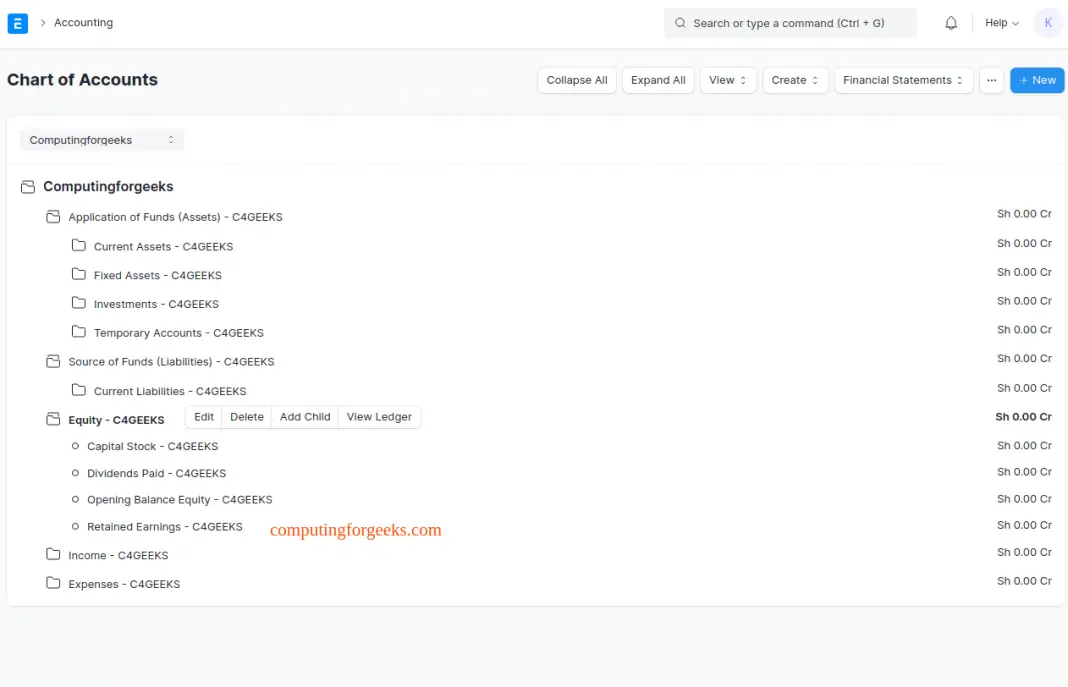Viewport: 1068px width, 687px height.
Task: Click the circle icon before Capital Stock
Action: (76, 446)
